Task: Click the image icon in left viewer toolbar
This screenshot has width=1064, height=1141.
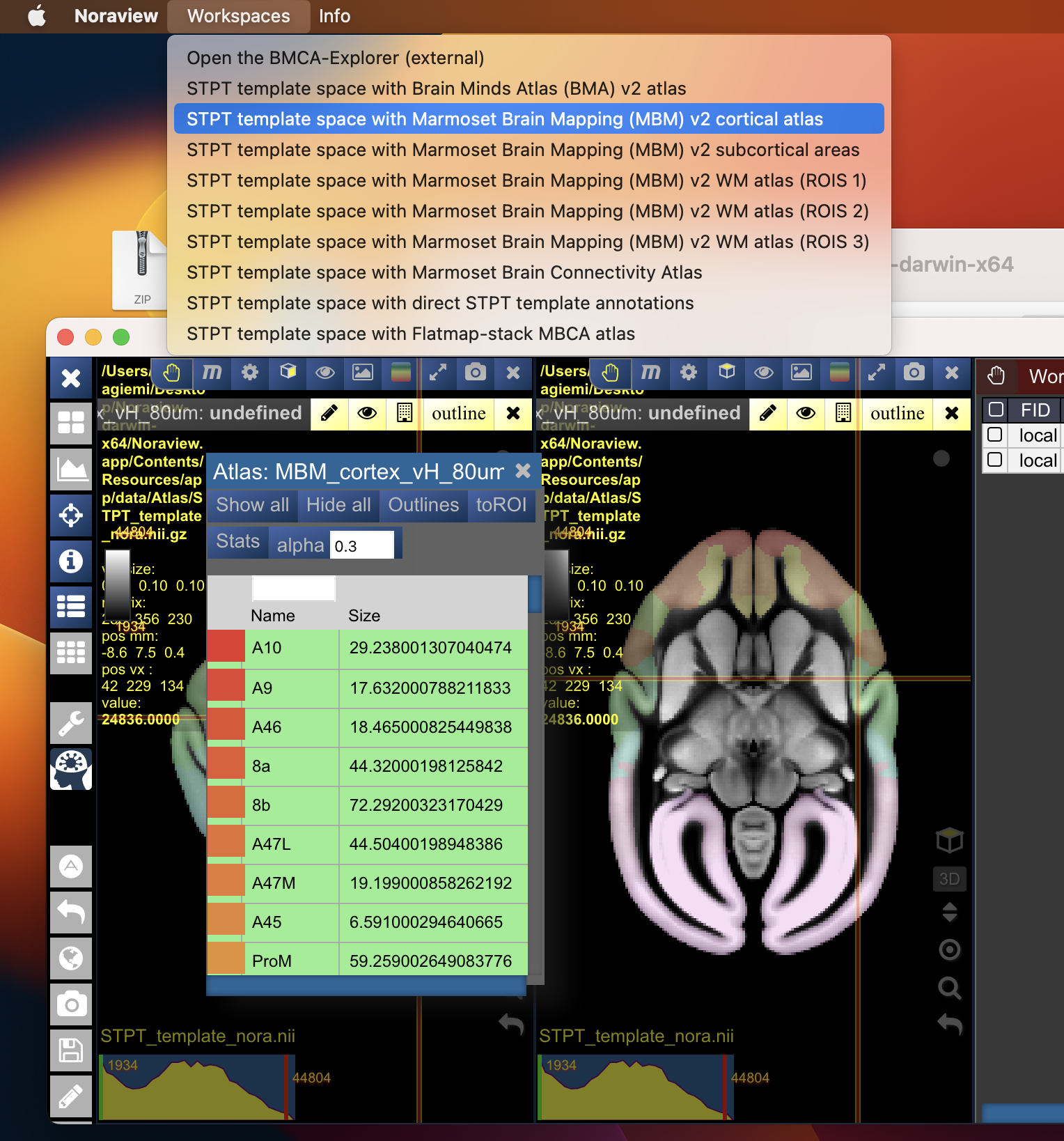Action: 363,373
